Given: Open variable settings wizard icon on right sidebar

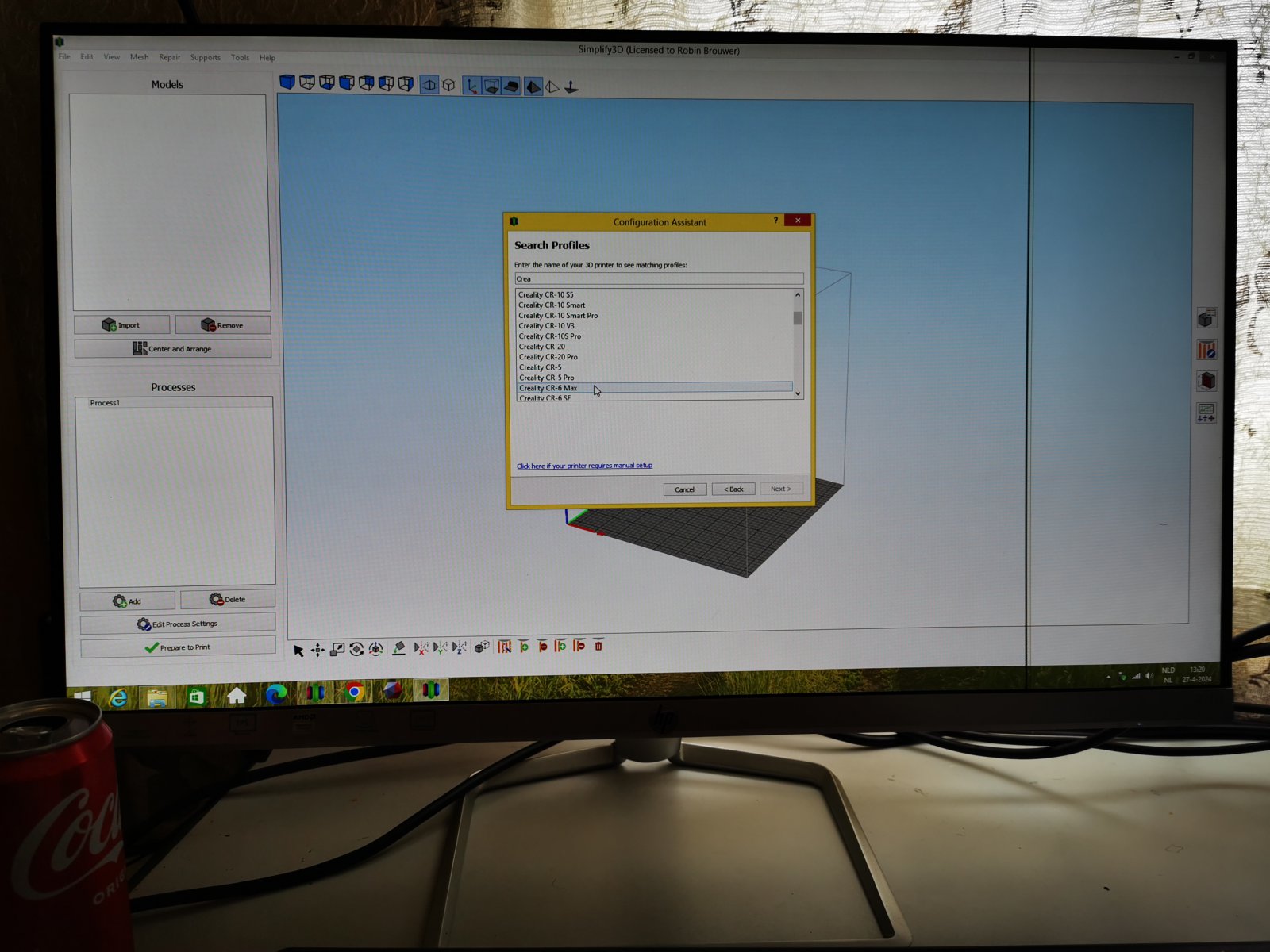Looking at the screenshot, I should coord(1206,413).
